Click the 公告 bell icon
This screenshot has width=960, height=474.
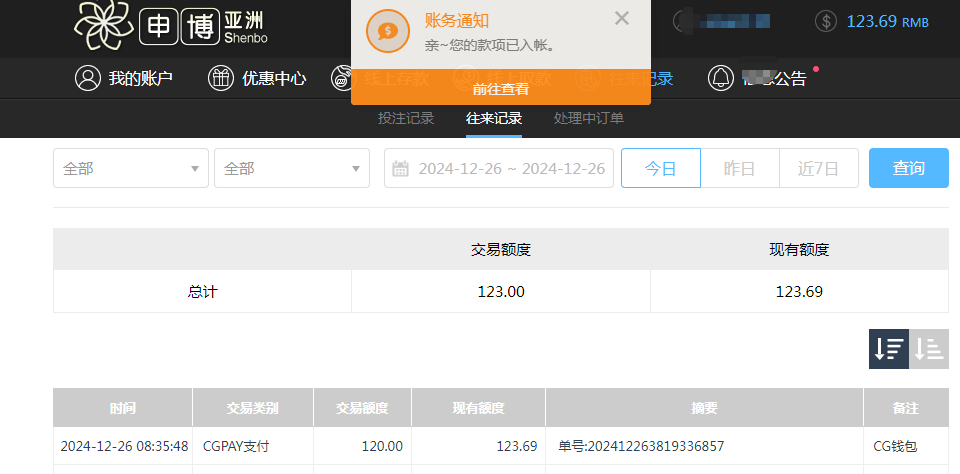click(720, 78)
